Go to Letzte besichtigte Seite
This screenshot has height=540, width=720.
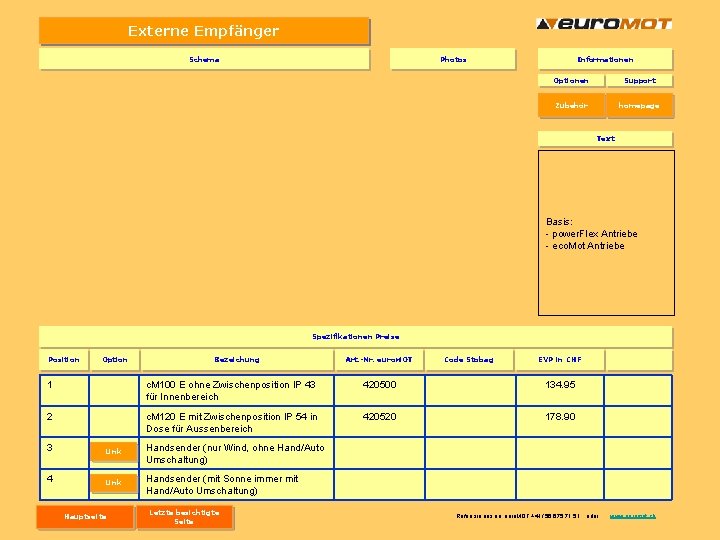[184, 517]
